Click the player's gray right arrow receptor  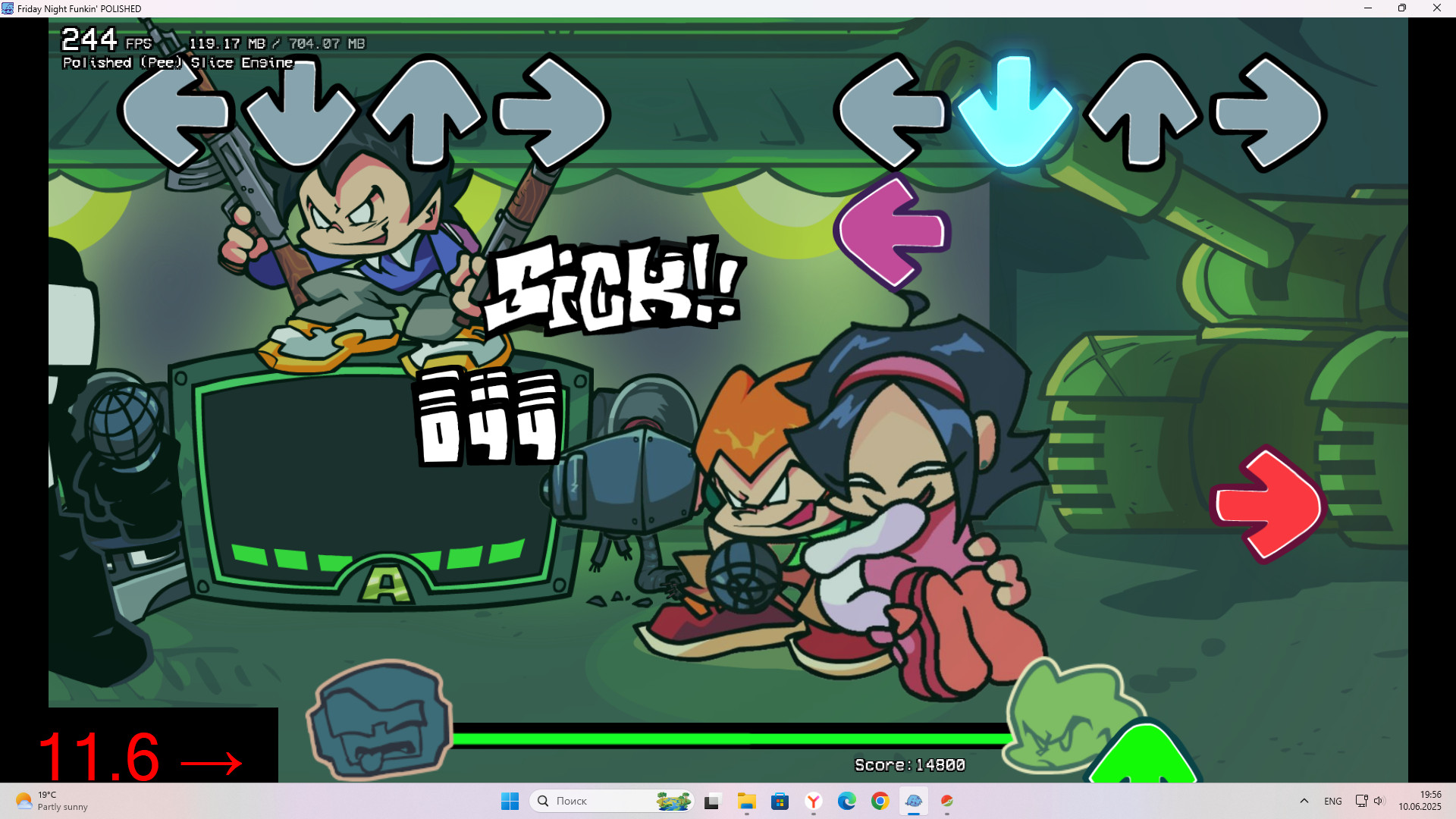pyautogui.click(x=1268, y=112)
